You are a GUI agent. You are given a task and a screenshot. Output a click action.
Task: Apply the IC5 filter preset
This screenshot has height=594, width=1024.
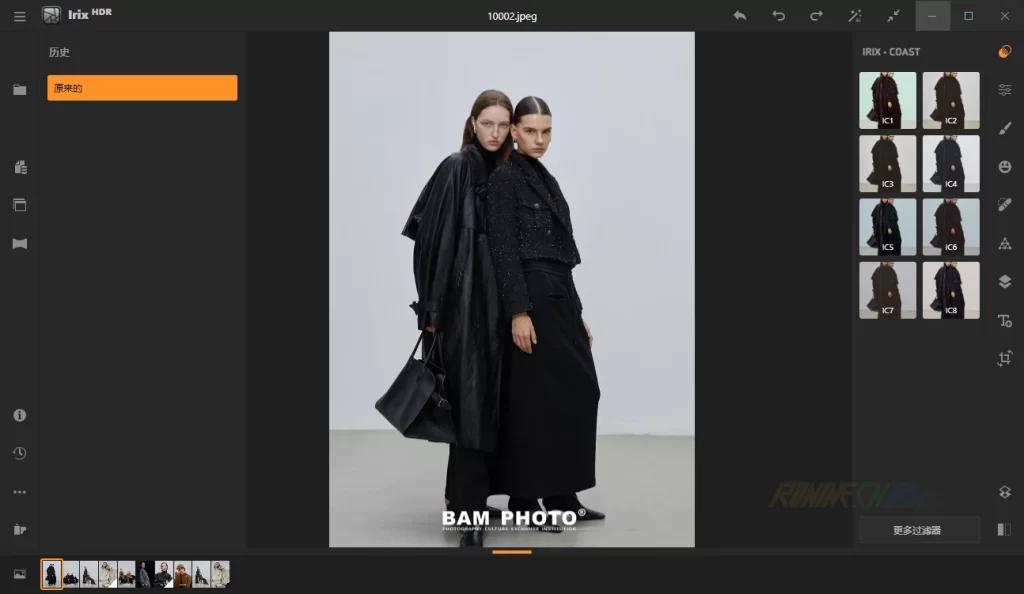tap(887, 226)
